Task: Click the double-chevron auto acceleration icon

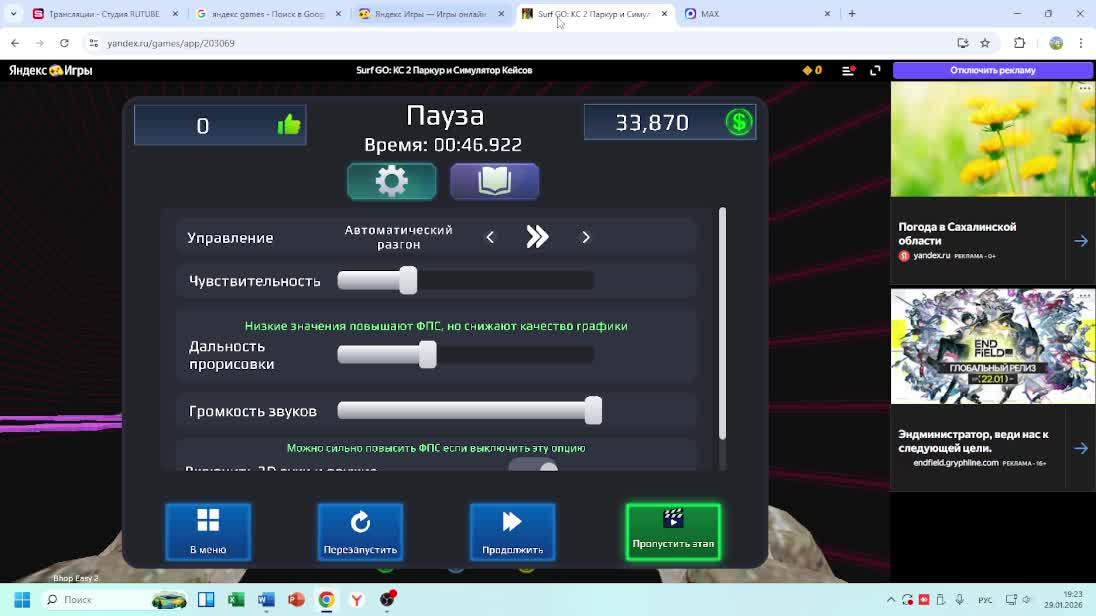Action: click(x=537, y=237)
